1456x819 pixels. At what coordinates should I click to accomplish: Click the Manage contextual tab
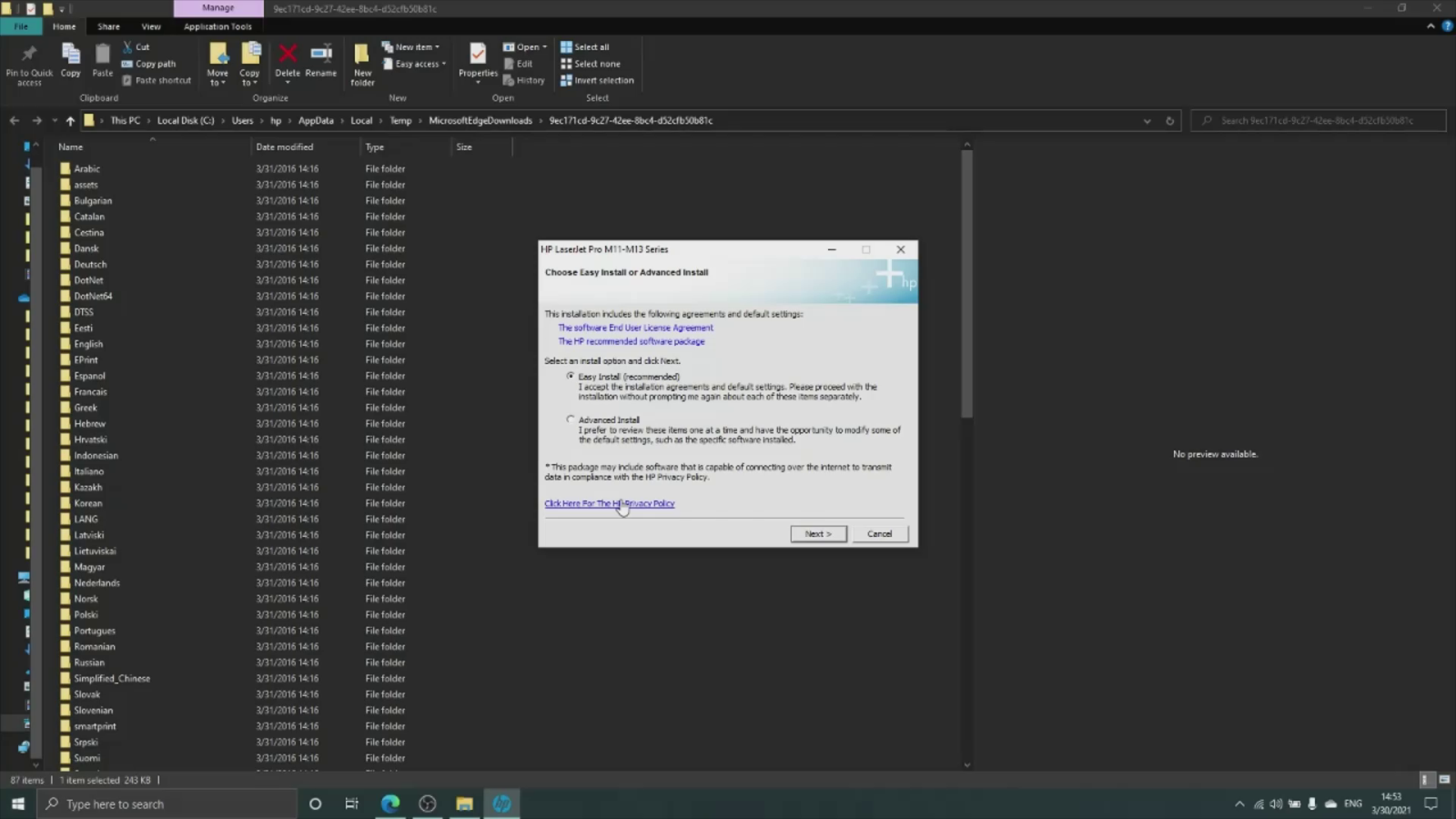click(x=218, y=8)
